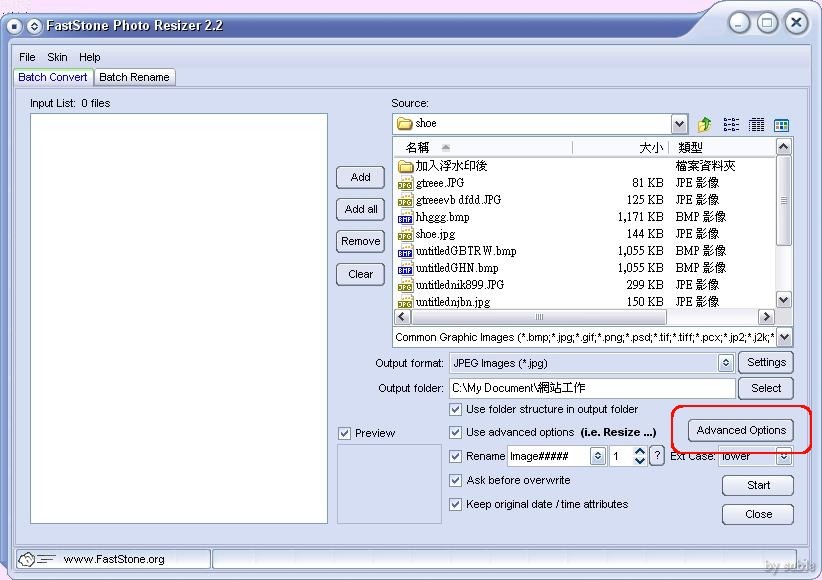The height and width of the screenshot is (580, 822).
Task: Open the Skin menu
Action: 57,57
